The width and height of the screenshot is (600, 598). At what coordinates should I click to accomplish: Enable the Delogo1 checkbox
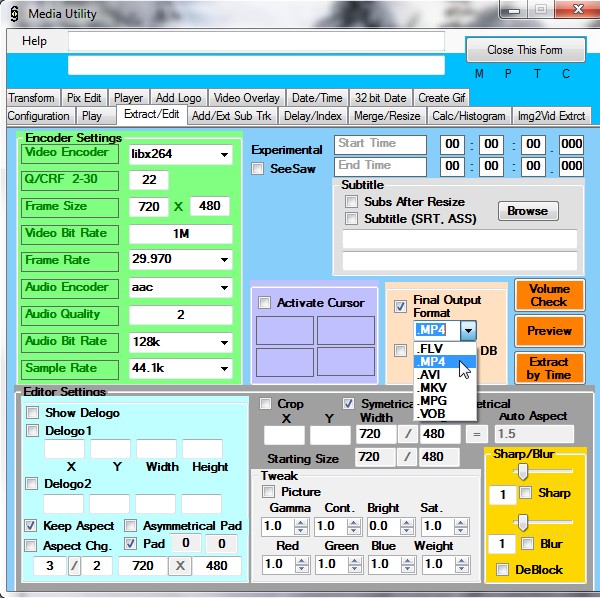[x=33, y=431]
